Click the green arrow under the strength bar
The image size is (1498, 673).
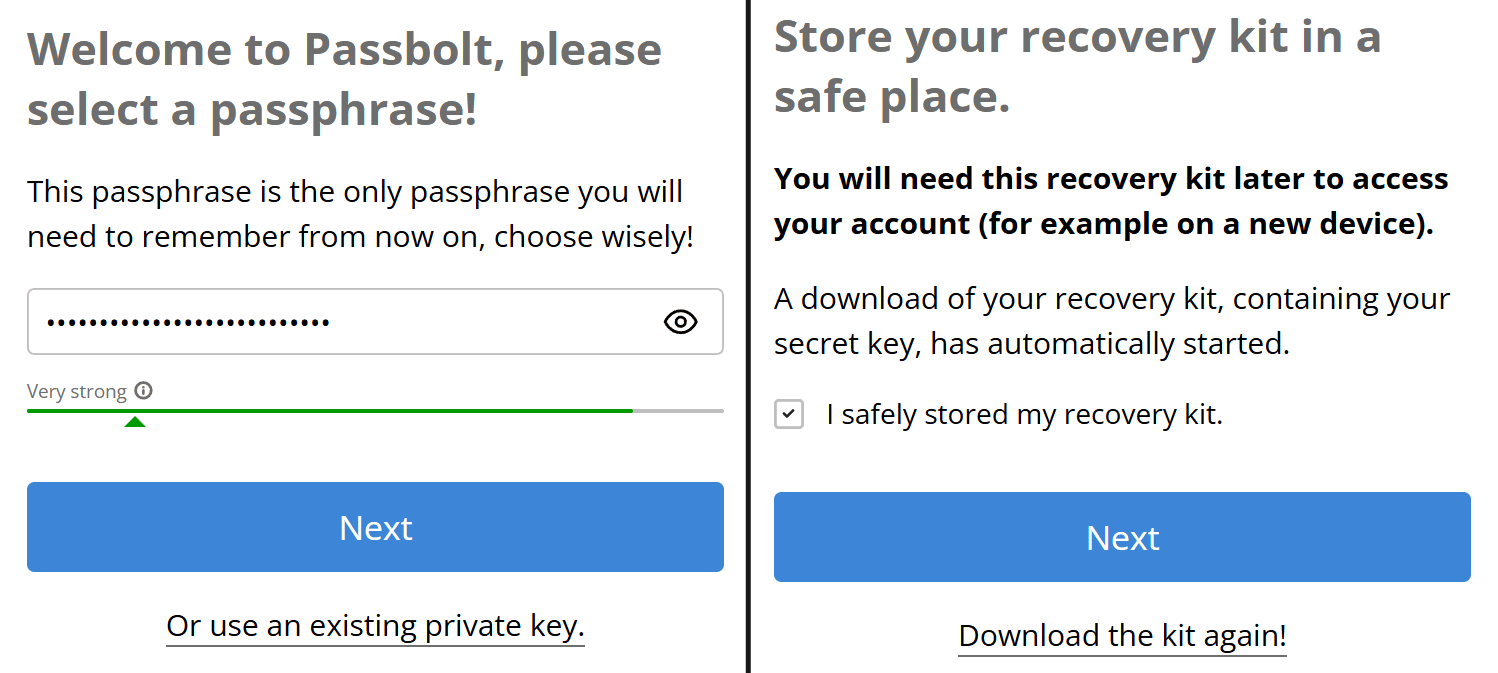coord(136,423)
